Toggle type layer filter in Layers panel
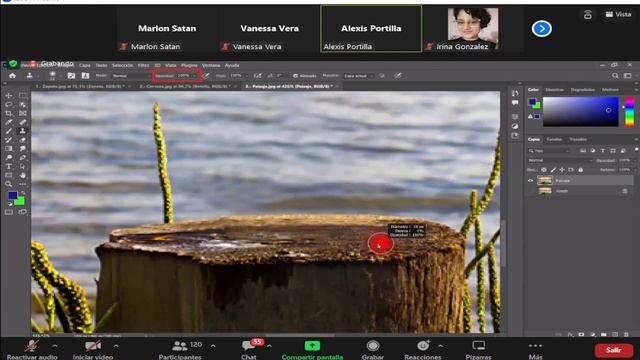The width and height of the screenshot is (640, 360). point(603,151)
